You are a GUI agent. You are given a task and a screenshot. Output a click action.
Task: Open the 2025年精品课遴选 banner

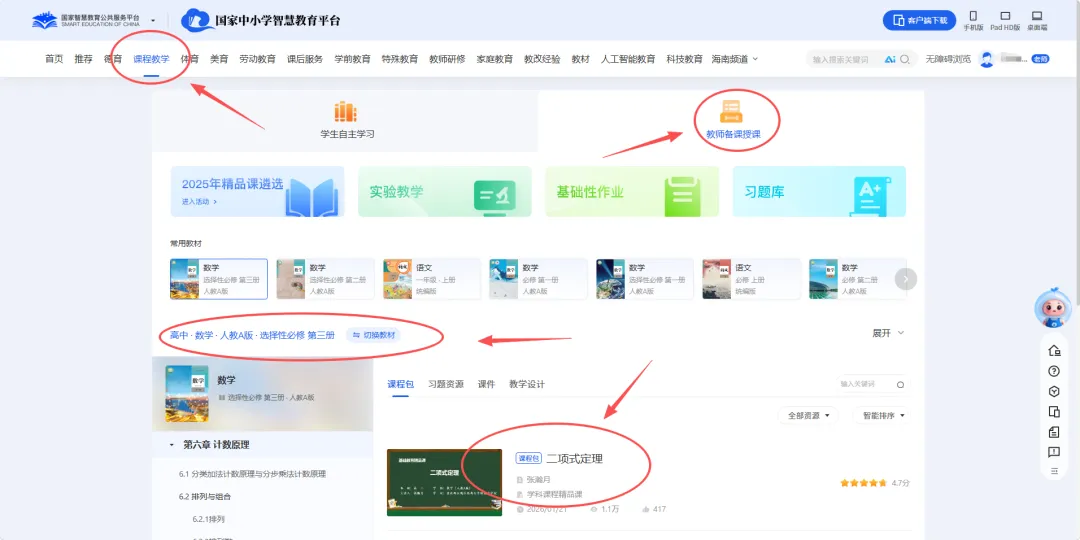tap(258, 191)
